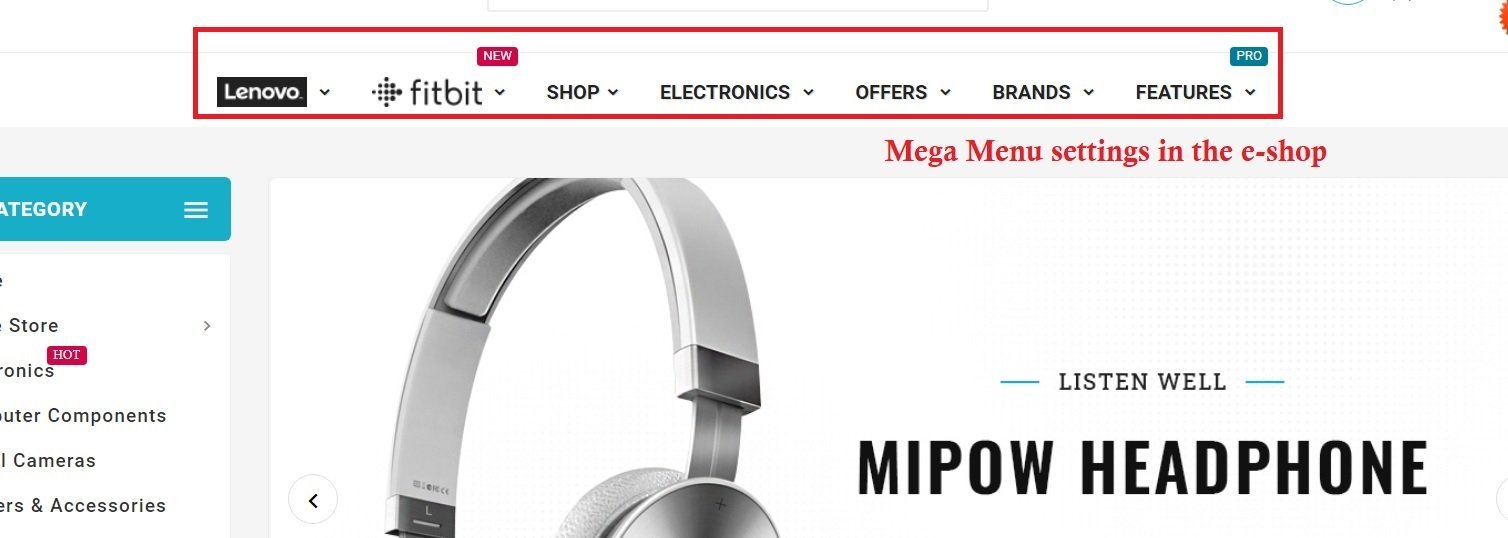Open the FEATURES menu
This screenshot has height=538, width=1508.
1195,92
